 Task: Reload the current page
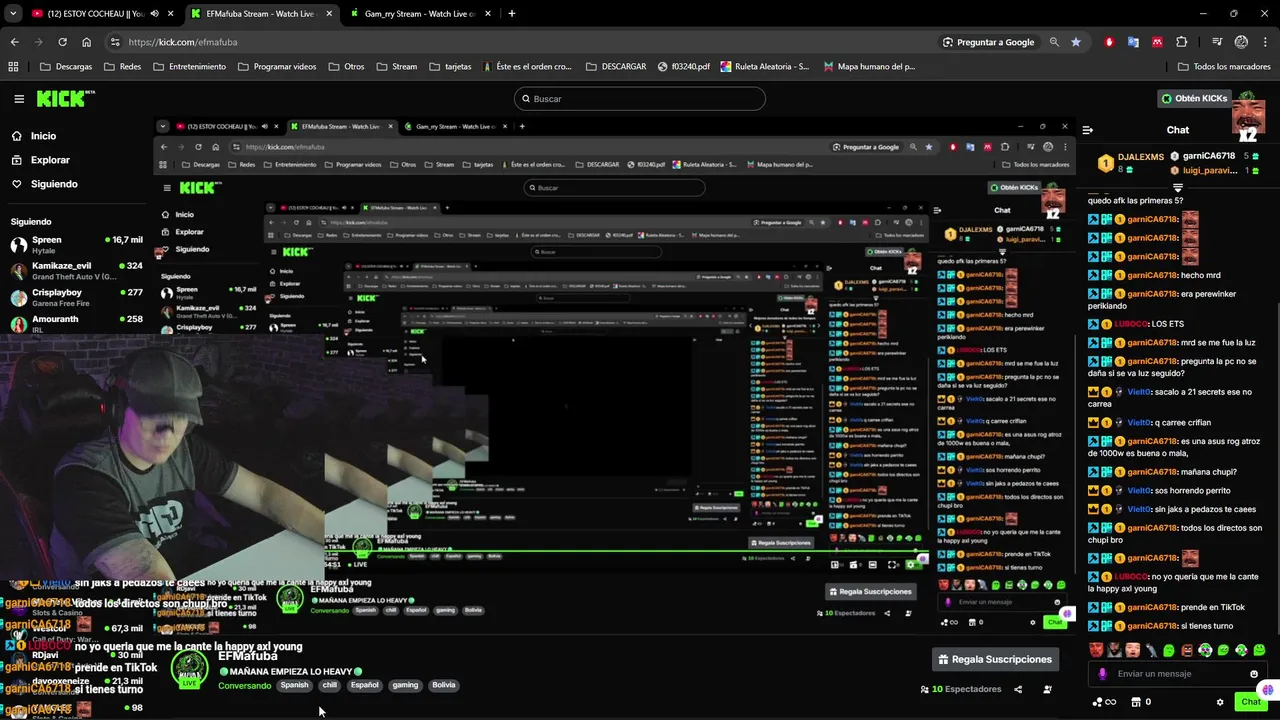coord(62,42)
